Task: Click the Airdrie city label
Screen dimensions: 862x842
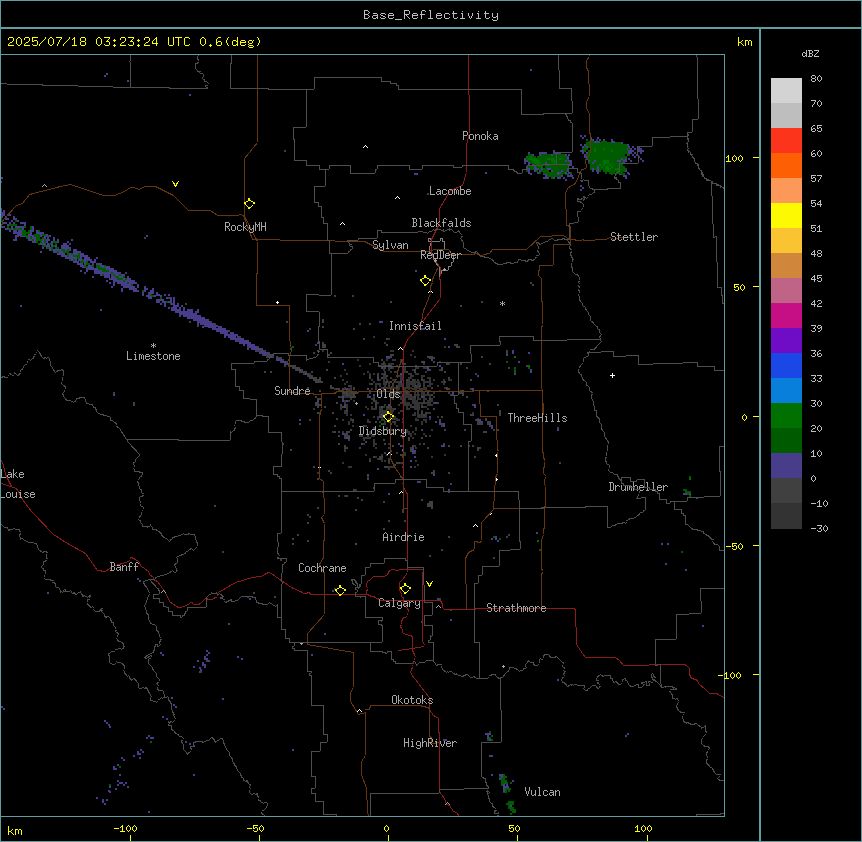Action: tap(403, 537)
